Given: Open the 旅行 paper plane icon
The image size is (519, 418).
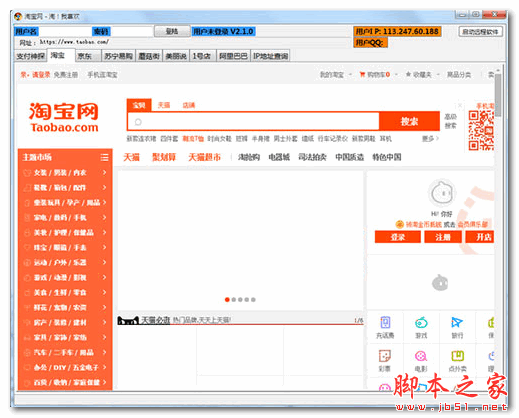Looking at the screenshot, I should 457,322.
